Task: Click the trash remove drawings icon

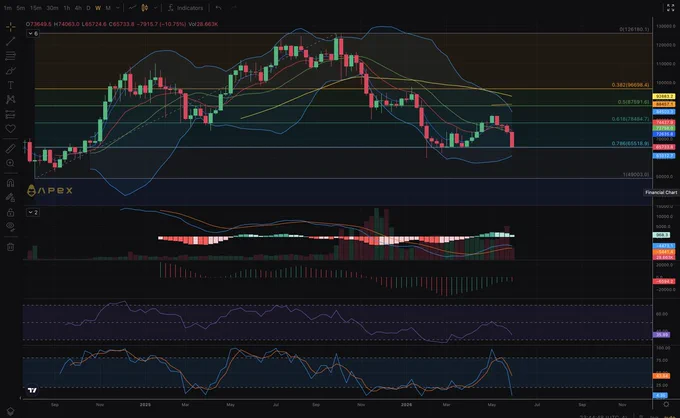Action: coord(10,247)
